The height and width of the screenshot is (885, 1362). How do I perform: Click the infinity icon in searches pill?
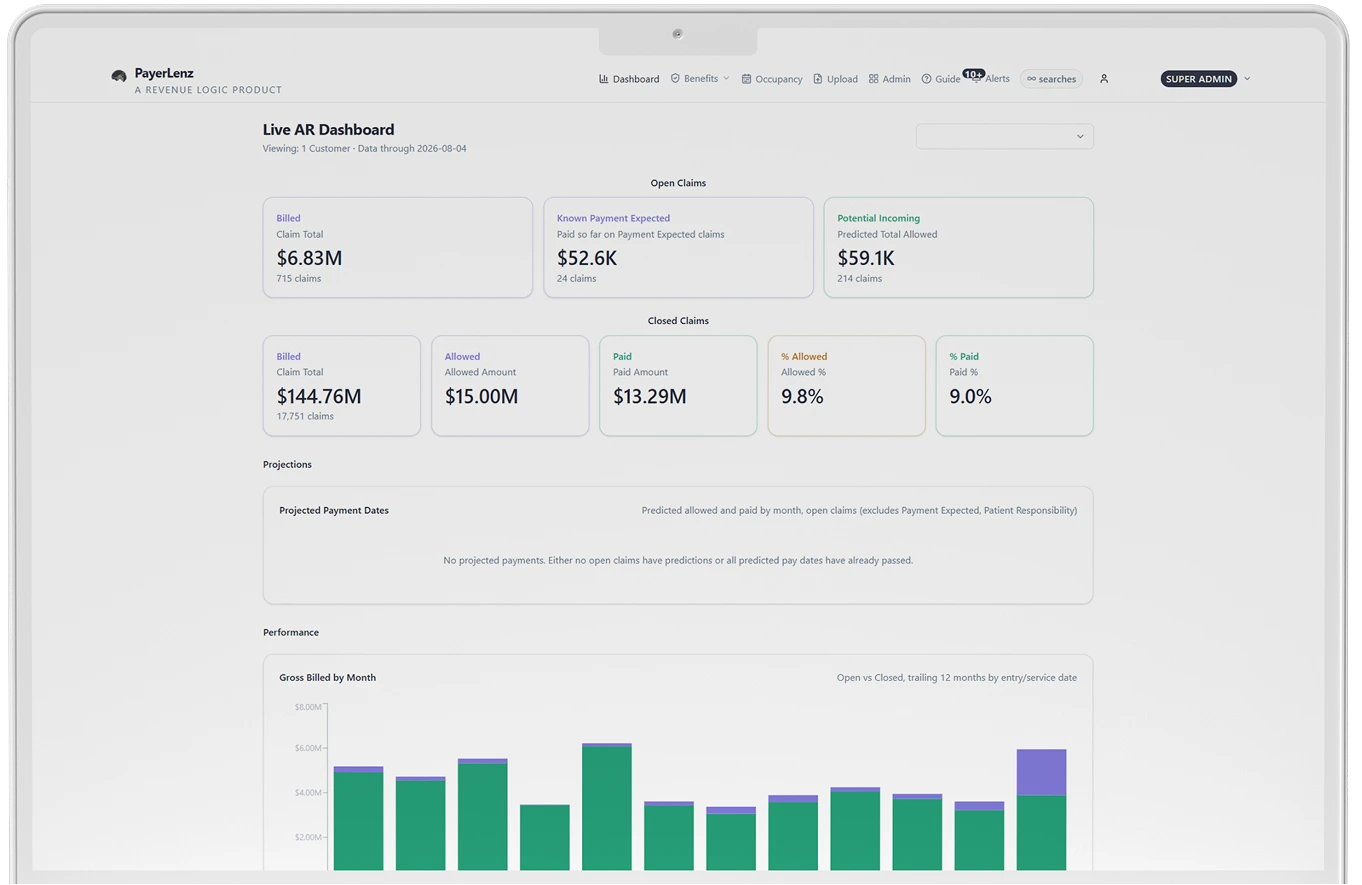(1032, 79)
